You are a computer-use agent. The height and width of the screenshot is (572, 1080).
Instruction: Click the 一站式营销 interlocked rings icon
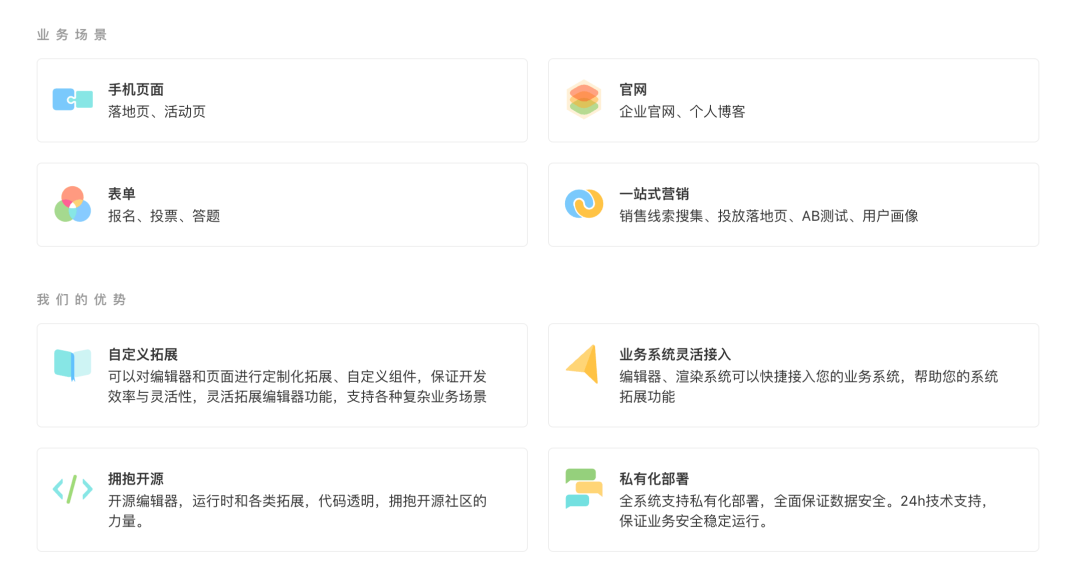click(x=584, y=204)
